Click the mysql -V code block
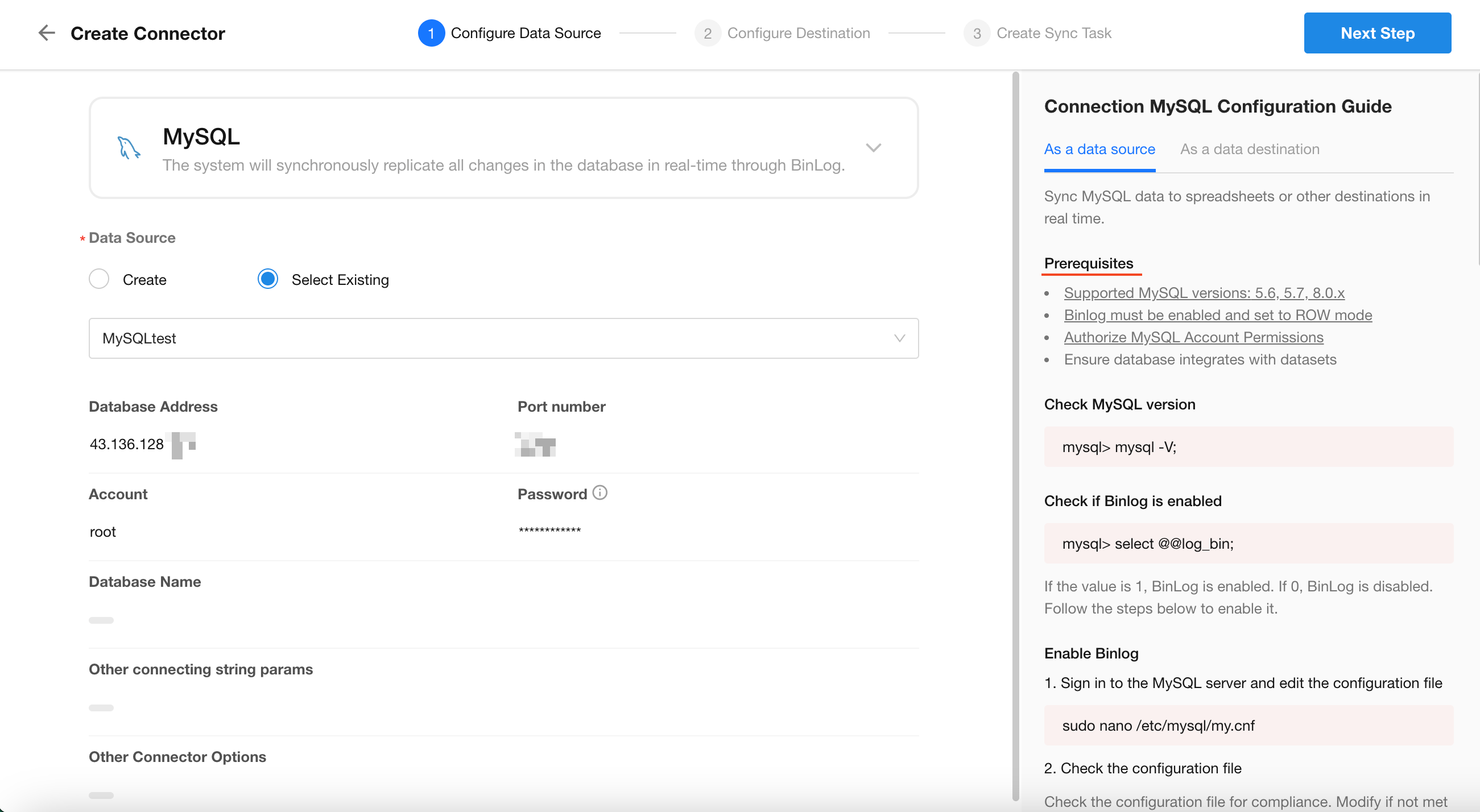This screenshot has height=812, width=1480. click(1248, 447)
